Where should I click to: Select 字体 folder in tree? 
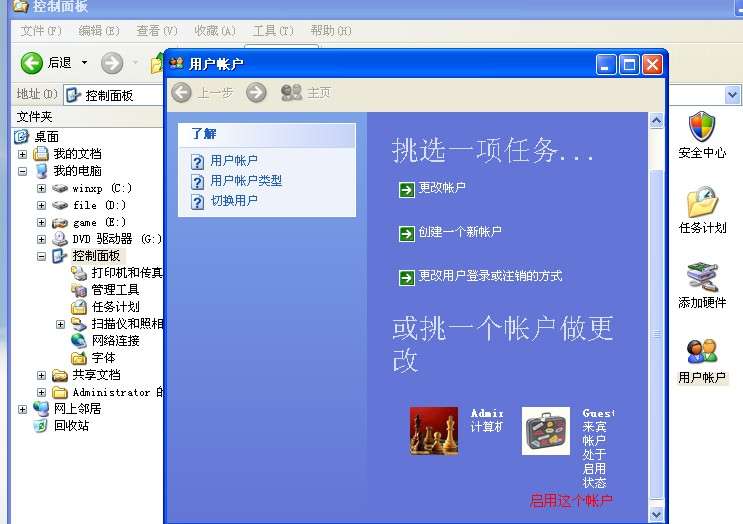[x=103, y=358]
